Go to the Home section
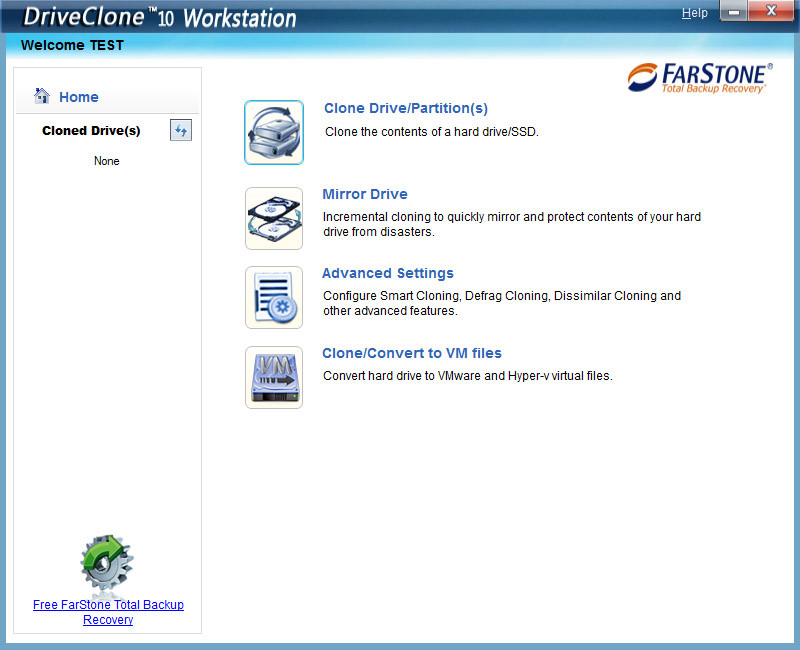The height and width of the screenshot is (650, 800). click(79, 97)
